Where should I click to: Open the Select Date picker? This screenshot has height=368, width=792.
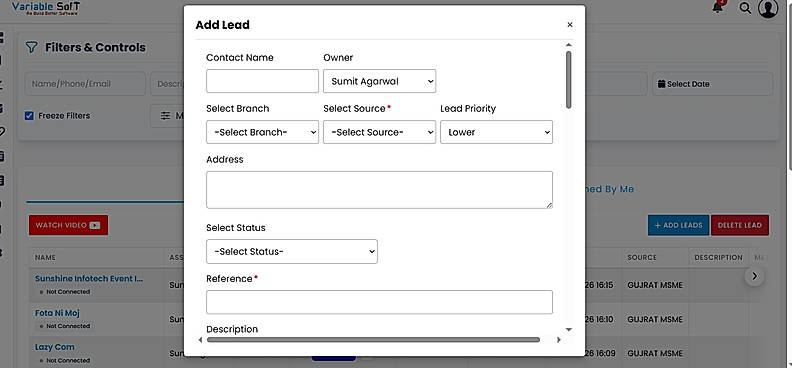(x=712, y=84)
